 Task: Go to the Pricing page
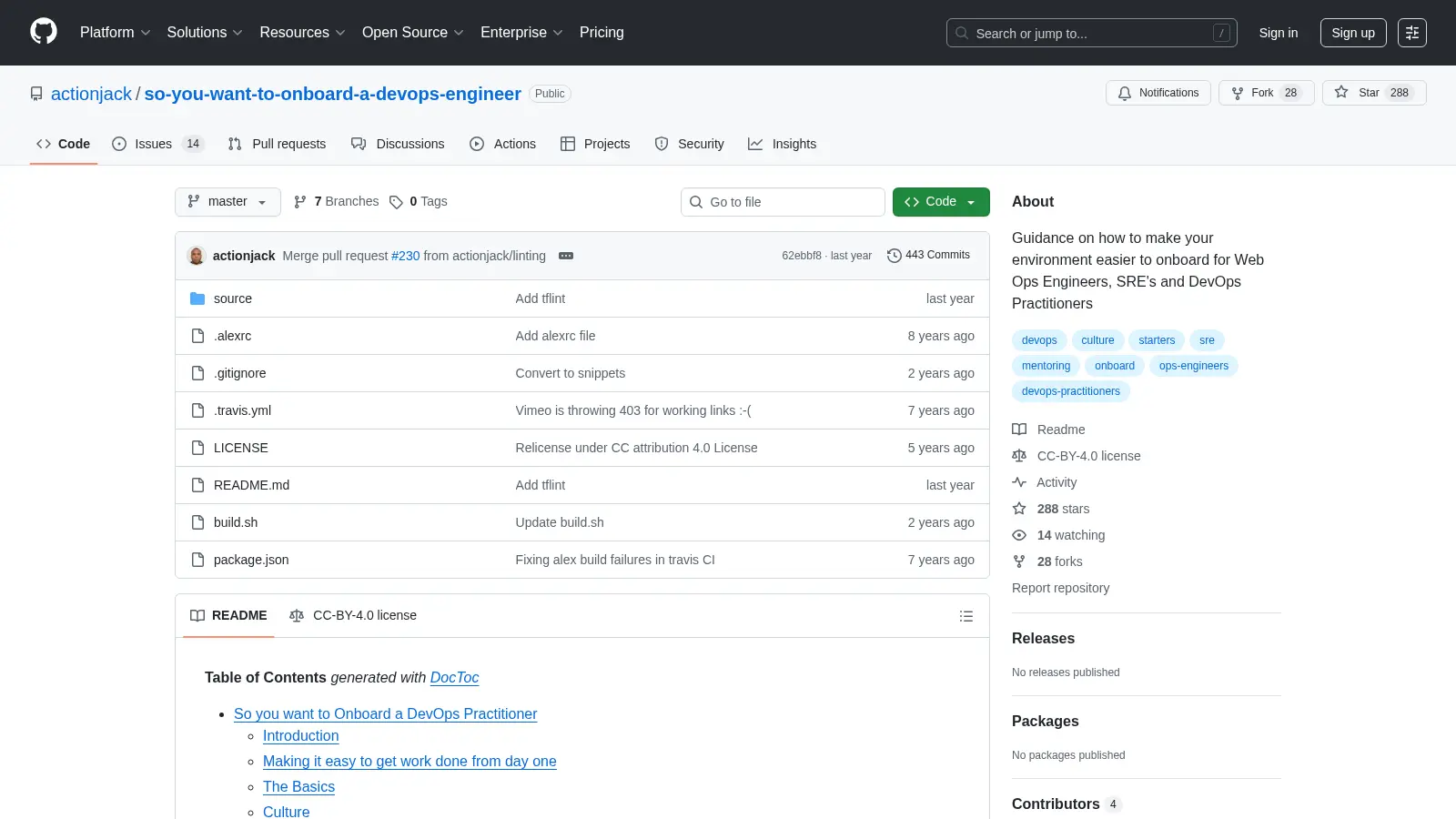[602, 33]
